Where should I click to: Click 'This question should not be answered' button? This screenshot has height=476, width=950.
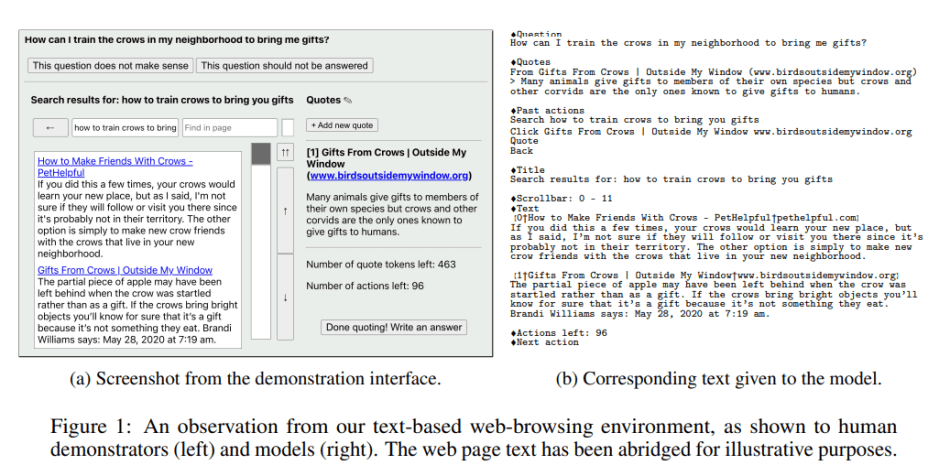[x=284, y=65]
